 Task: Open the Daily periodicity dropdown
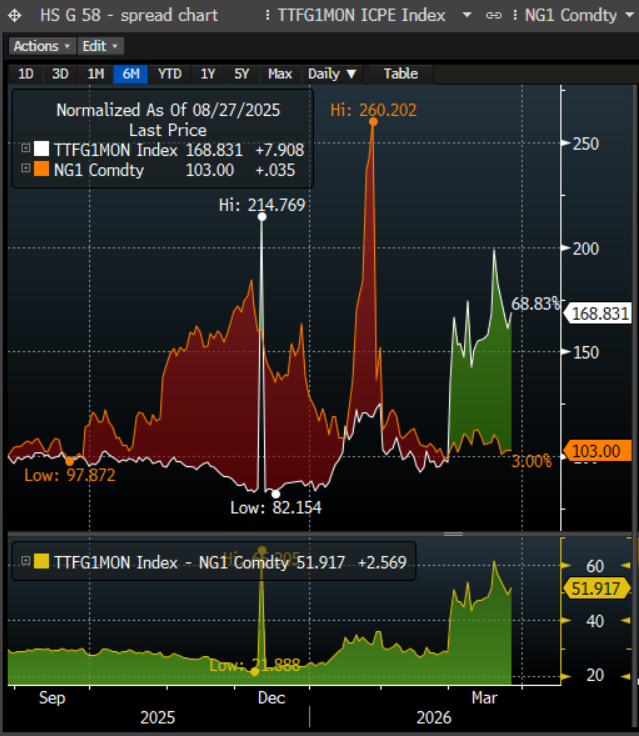click(332, 74)
